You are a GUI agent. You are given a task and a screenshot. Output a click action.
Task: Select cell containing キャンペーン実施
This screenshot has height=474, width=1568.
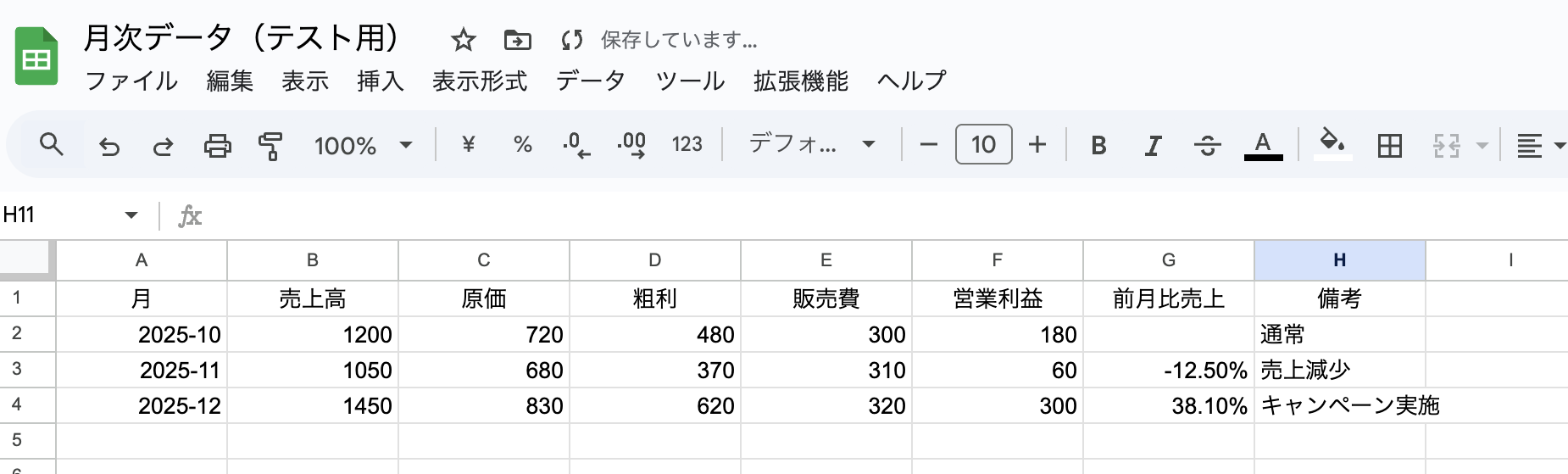(1339, 405)
